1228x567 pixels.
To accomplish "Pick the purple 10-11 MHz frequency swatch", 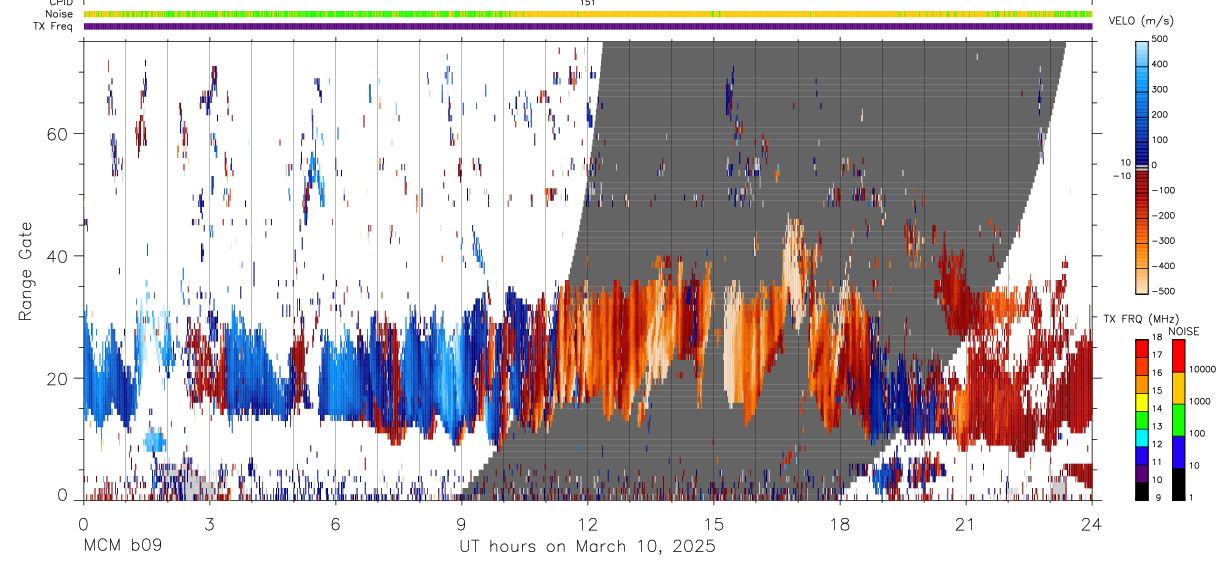I will [1141, 471].
